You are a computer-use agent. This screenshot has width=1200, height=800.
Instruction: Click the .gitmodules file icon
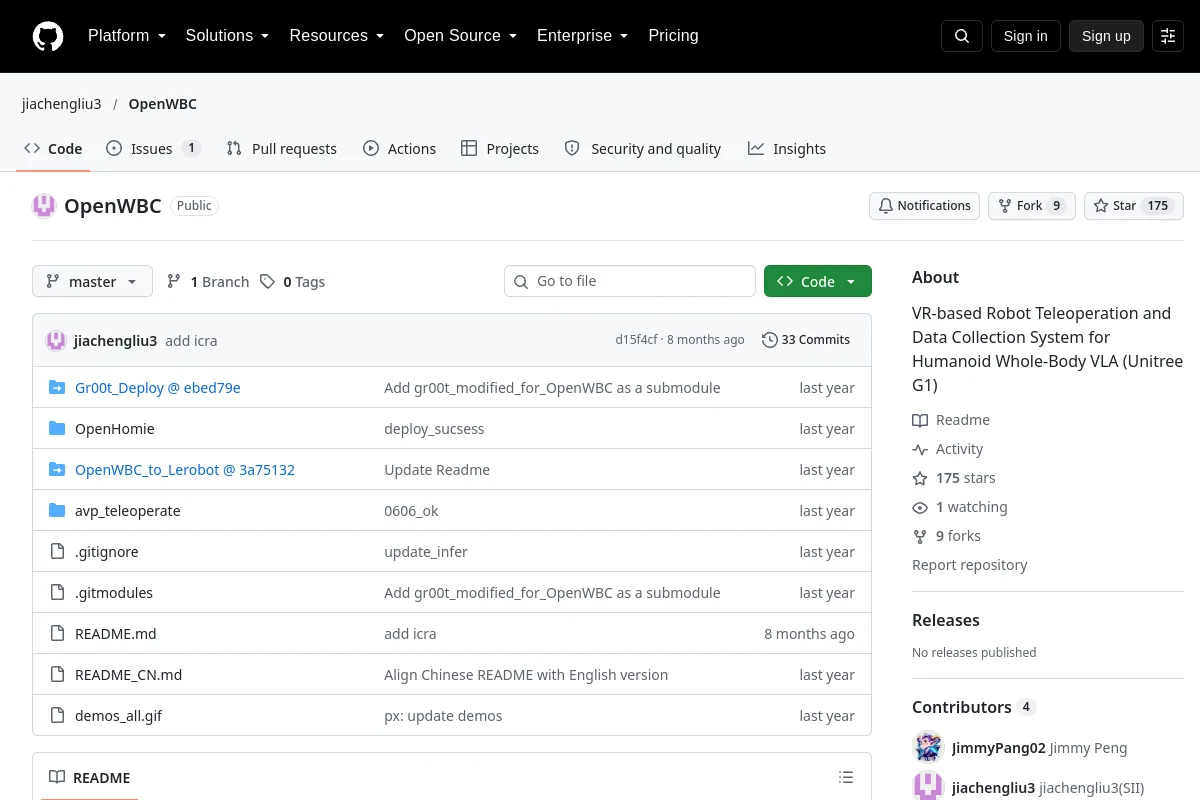coord(57,593)
